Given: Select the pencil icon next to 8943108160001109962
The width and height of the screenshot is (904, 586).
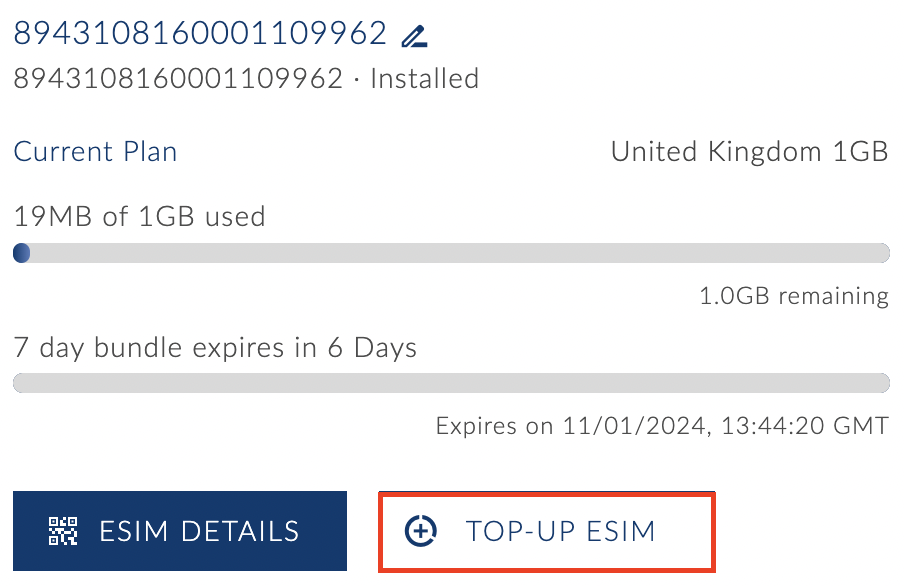Looking at the screenshot, I should pyautogui.click(x=416, y=33).
